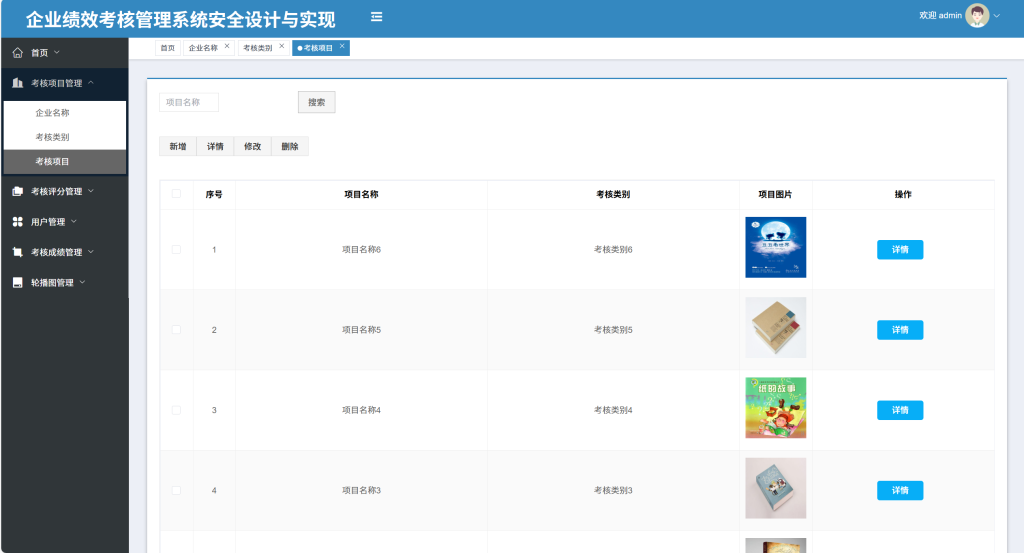Click the cell 考核类别6

click(613, 249)
